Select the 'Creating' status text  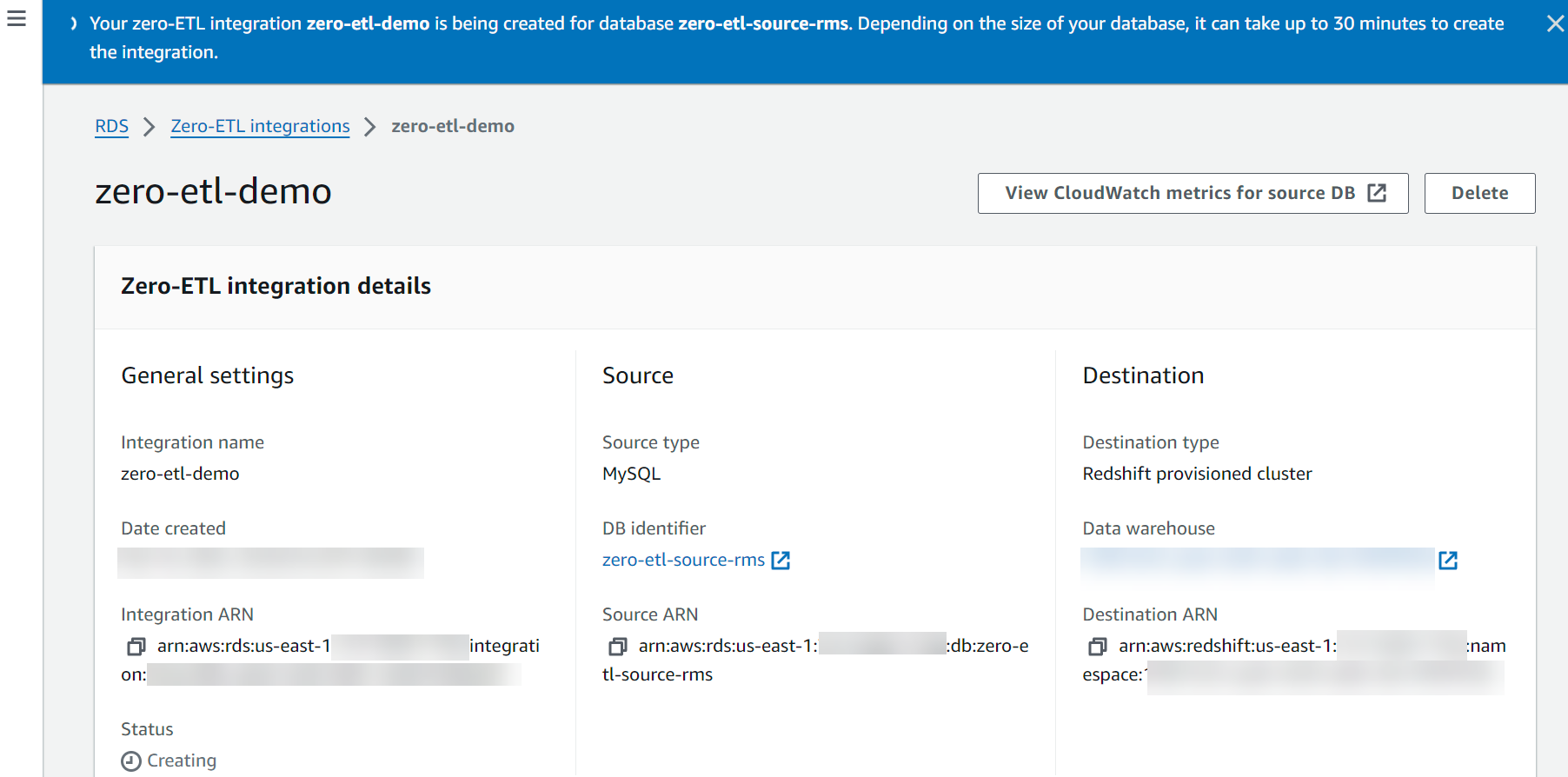(x=182, y=760)
